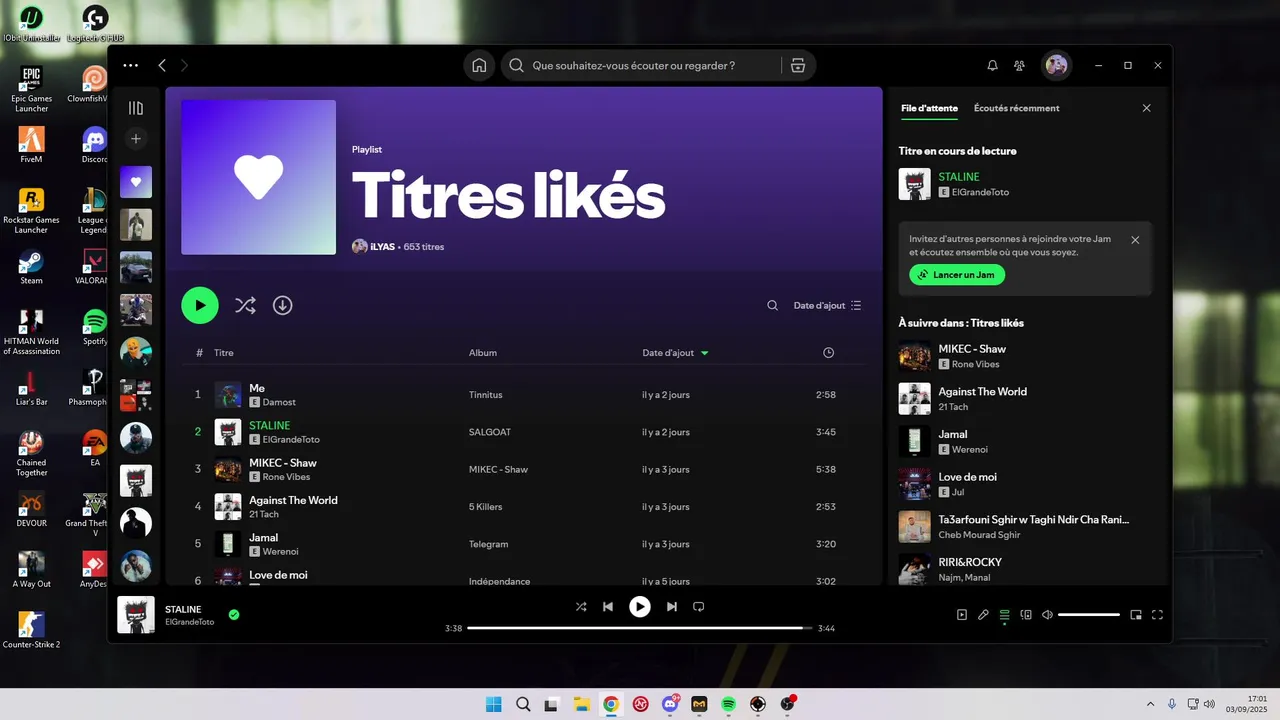This screenshot has height=720, width=1280.
Task: Open the Friends activity icon
Action: coord(1019,65)
